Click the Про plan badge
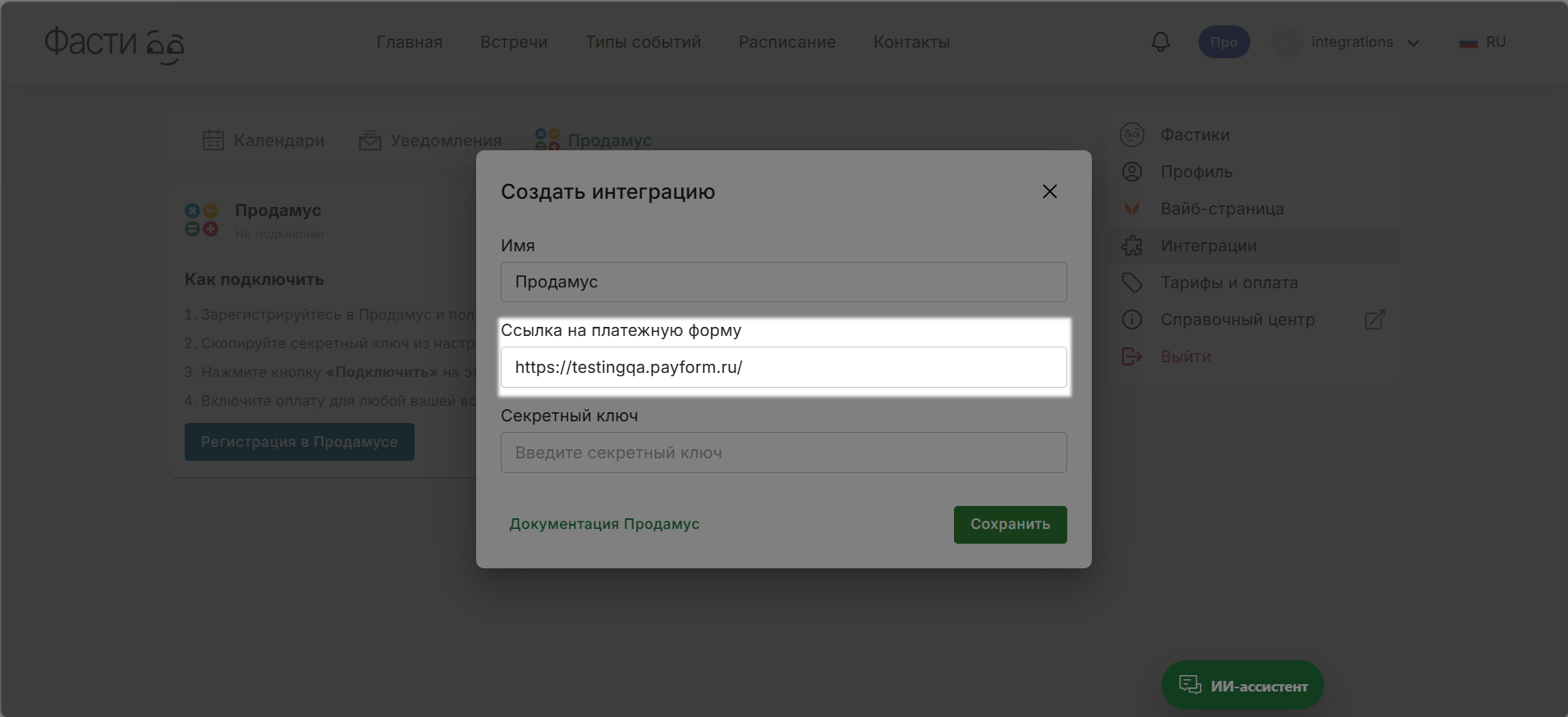 point(1223,42)
